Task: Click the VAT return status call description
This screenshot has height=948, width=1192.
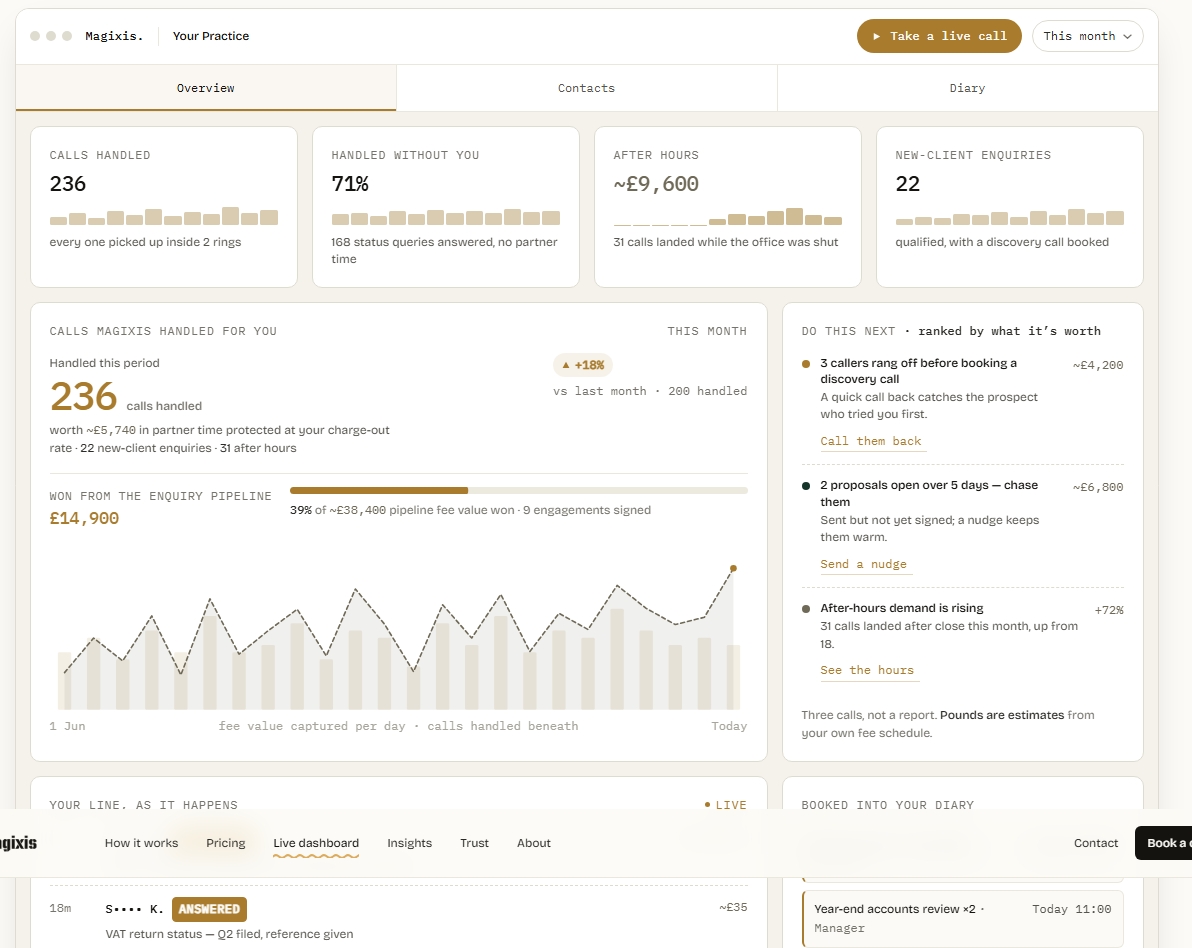Action: pyautogui.click(x=230, y=934)
